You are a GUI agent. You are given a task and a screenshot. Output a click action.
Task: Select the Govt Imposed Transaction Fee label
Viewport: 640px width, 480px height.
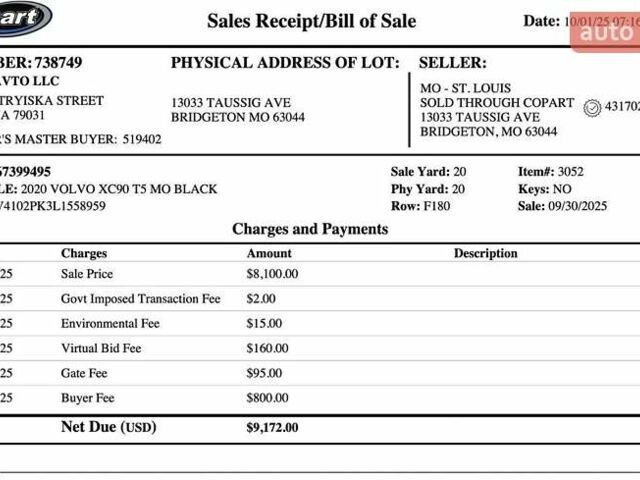click(140, 299)
